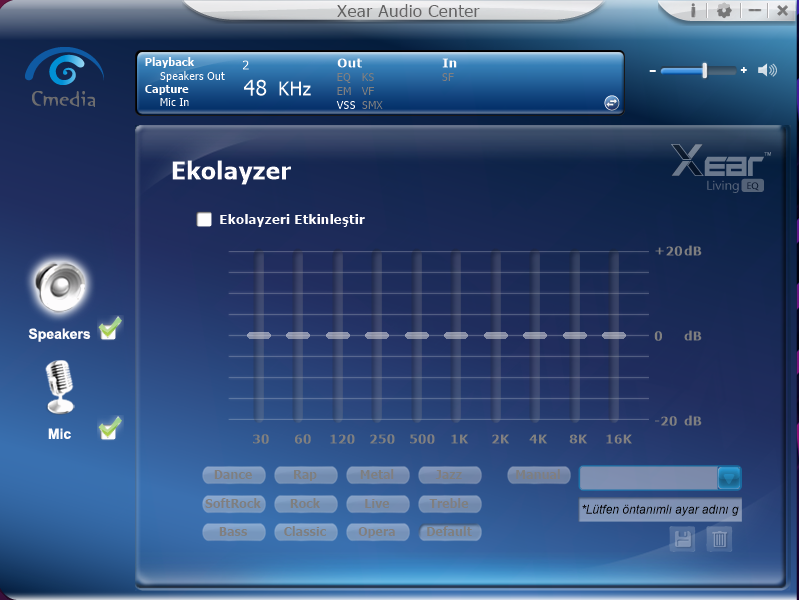The height and width of the screenshot is (600, 799).
Task: Open the settings gear in title bar
Action: (x=724, y=10)
